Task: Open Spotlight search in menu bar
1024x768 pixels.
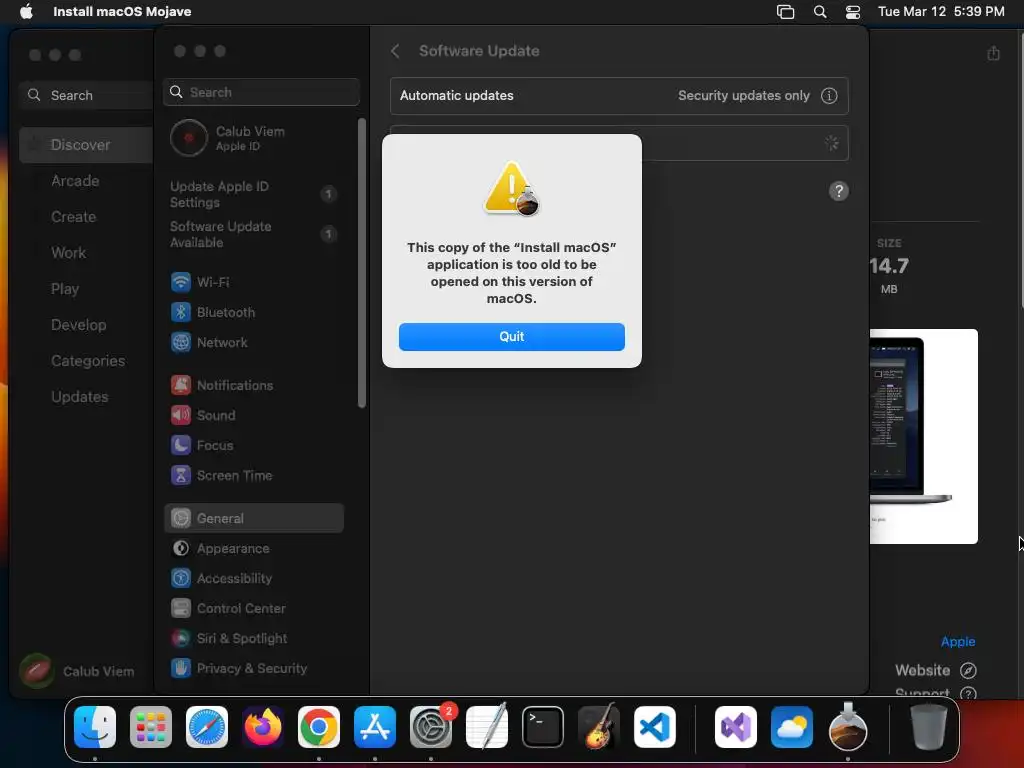Action: (x=820, y=11)
